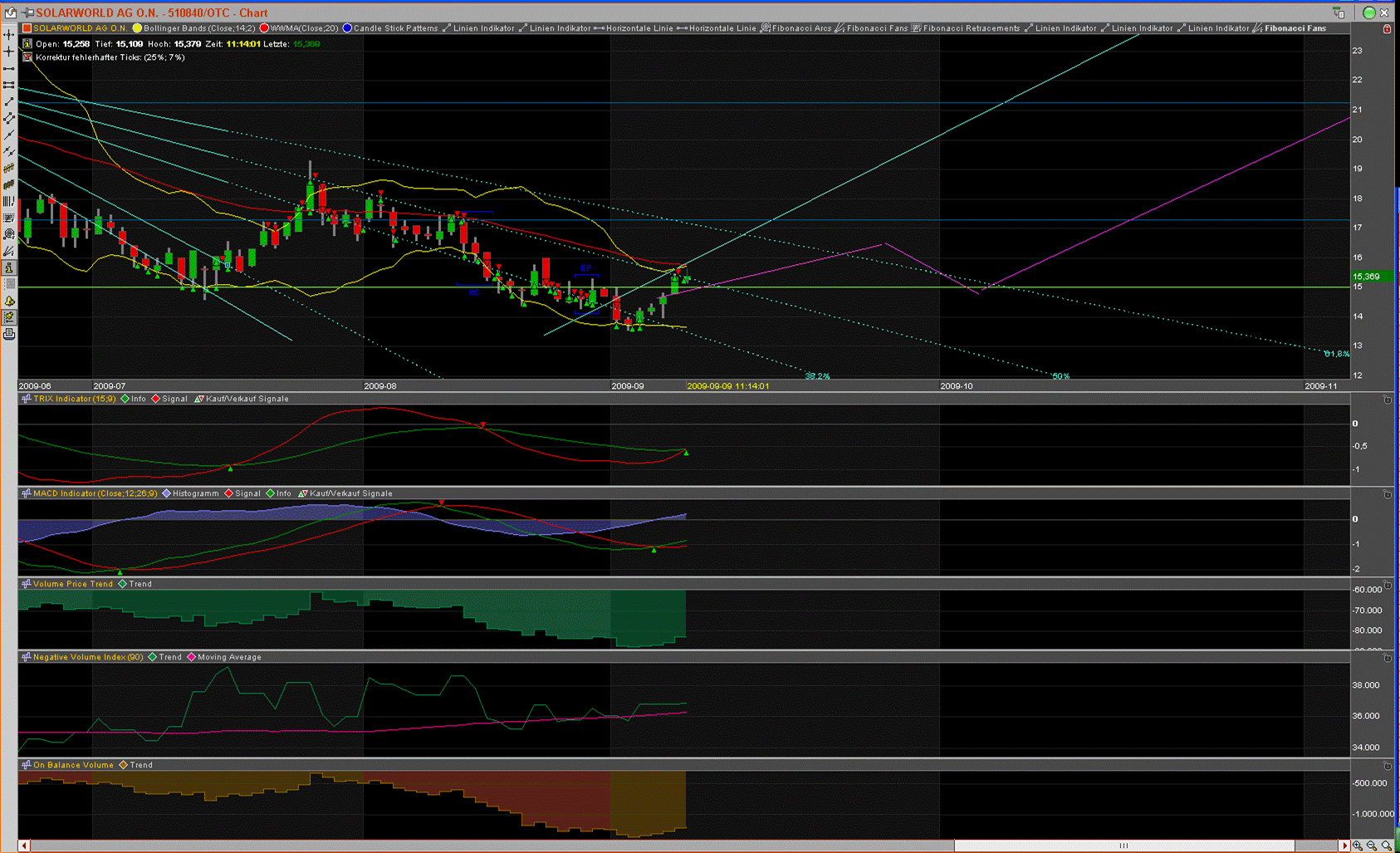The width and height of the screenshot is (1400, 853).
Task: Open the Volume Price Trend panel options button
Action: [x=1387, y=585]
